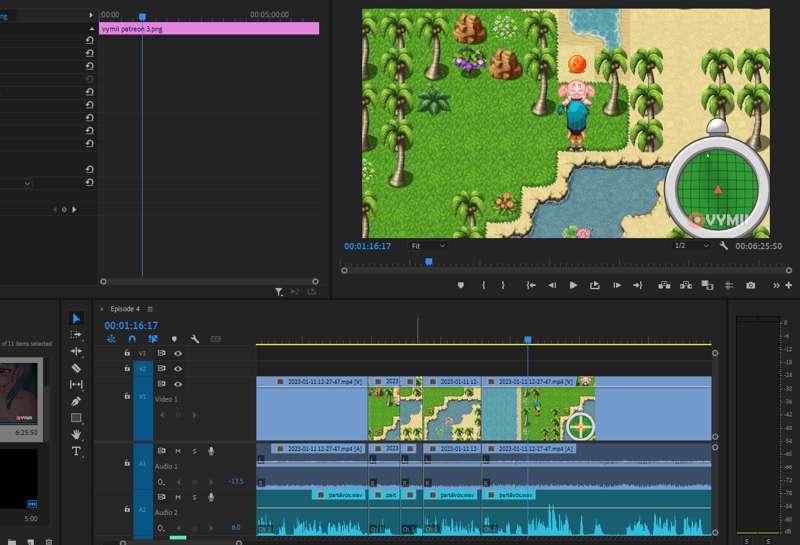Go to In point in Program monitor
This screenshot has height=545, width=800.
tap(531, 285)
